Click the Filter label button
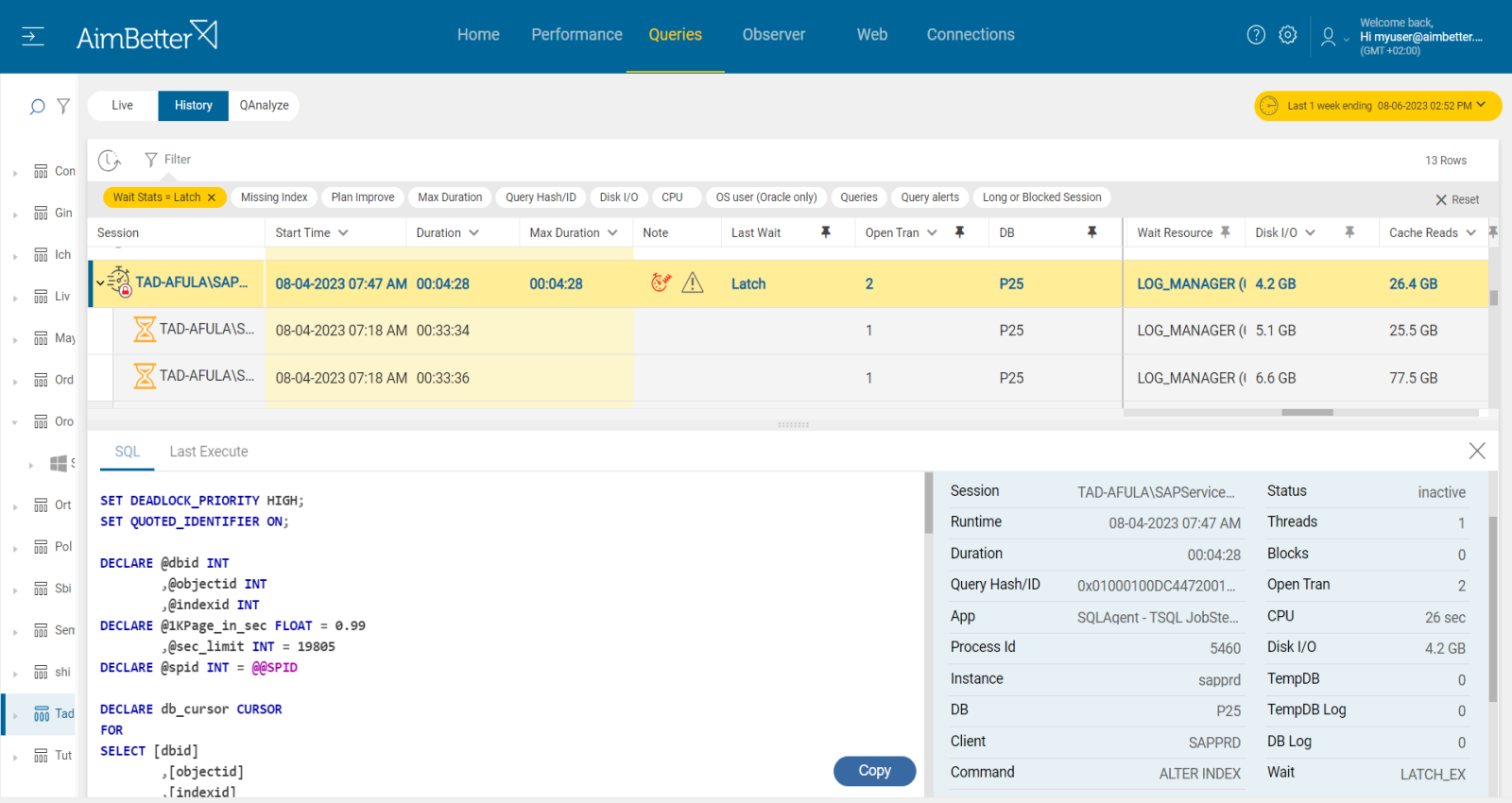1512x803 pixels. point(178,160)
